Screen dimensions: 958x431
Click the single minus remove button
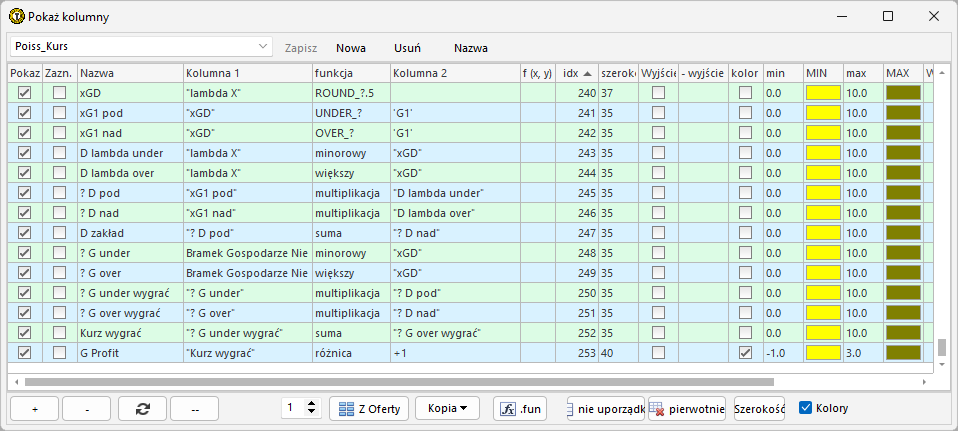pyautogui.click(x=87, y=408)
